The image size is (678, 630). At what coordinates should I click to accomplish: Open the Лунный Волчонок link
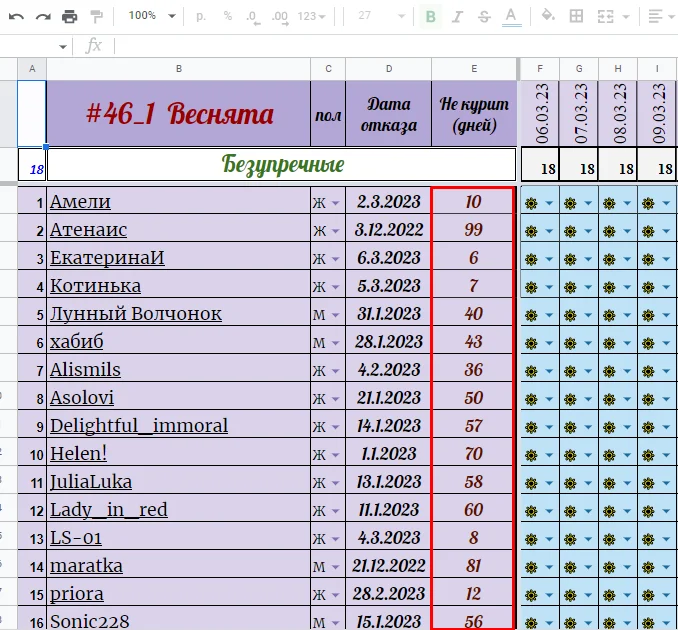[x=136, y=313]
